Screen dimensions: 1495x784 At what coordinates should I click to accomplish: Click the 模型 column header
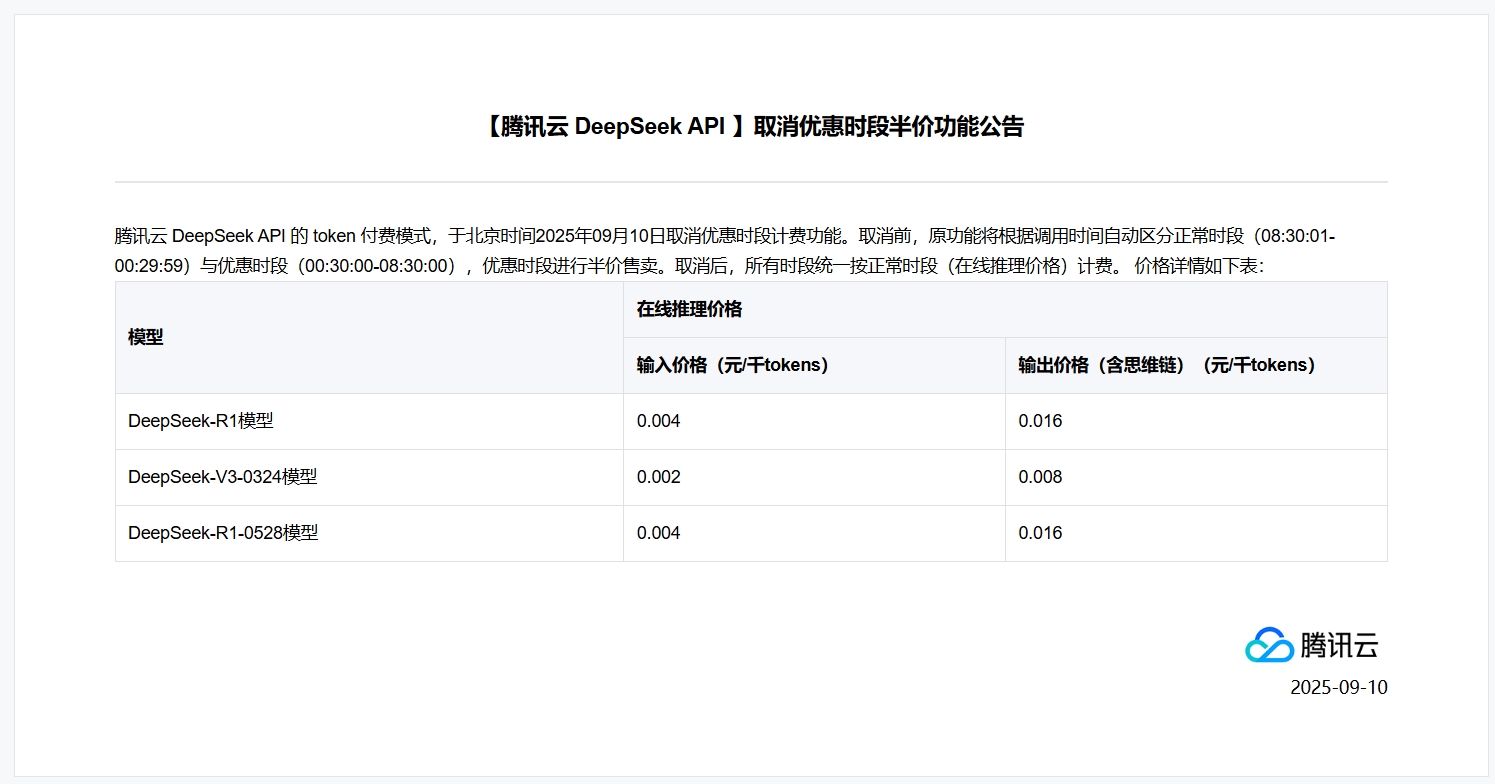coord(369,338)
